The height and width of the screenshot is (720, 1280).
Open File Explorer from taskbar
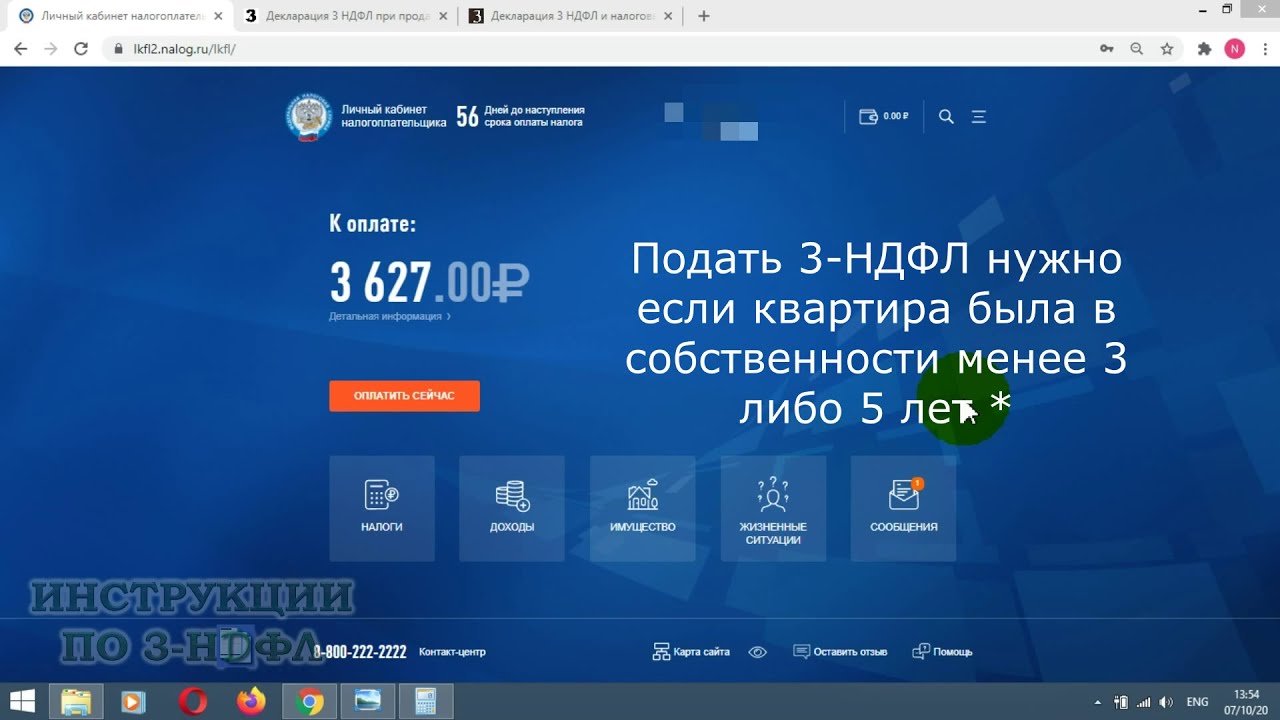click(x=76, y=702)
